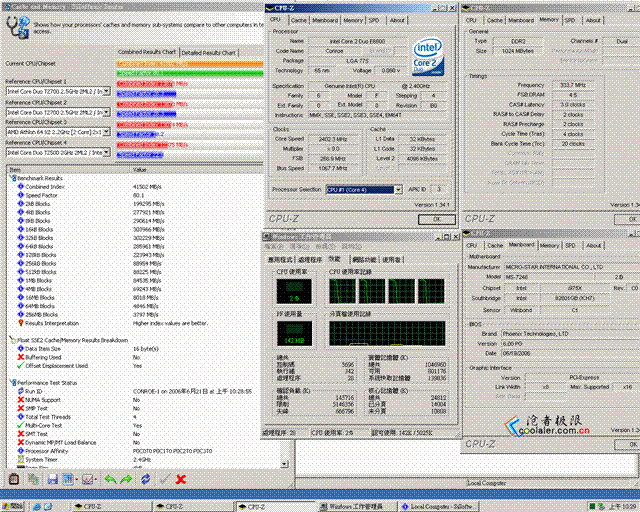This screenshot has height=512, width=640.
Task: Click the orange current CPU result bar
Action: tap(190, 64)
